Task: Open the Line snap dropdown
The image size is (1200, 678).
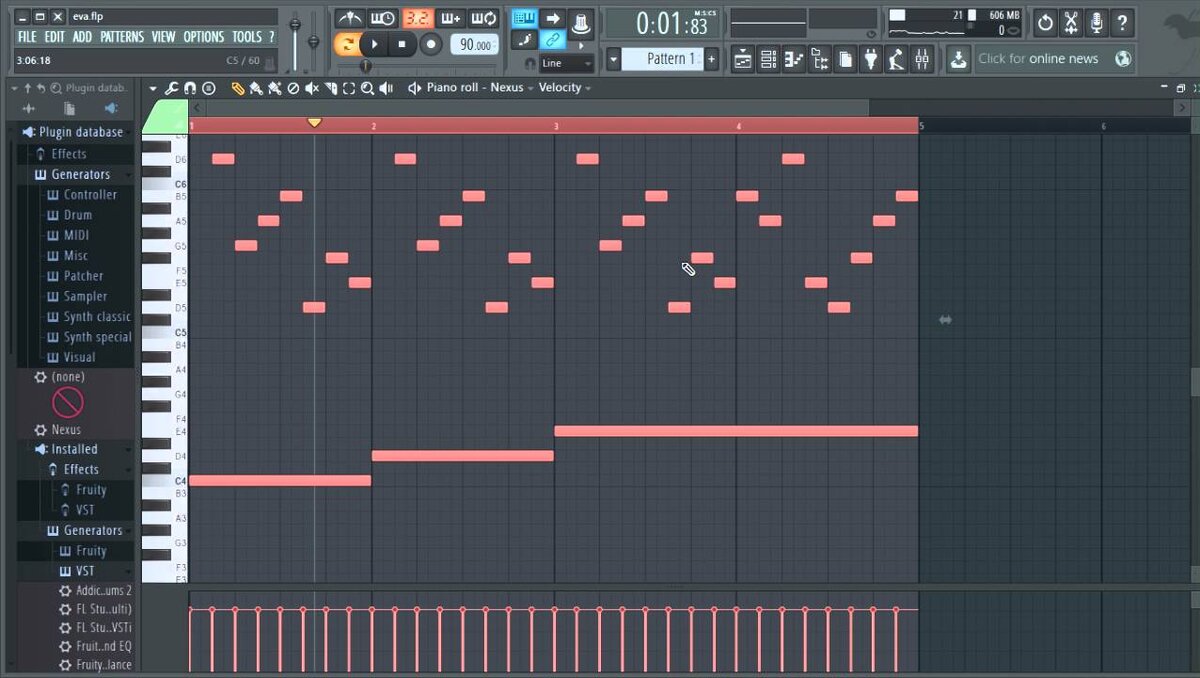Action: (566, 63)
